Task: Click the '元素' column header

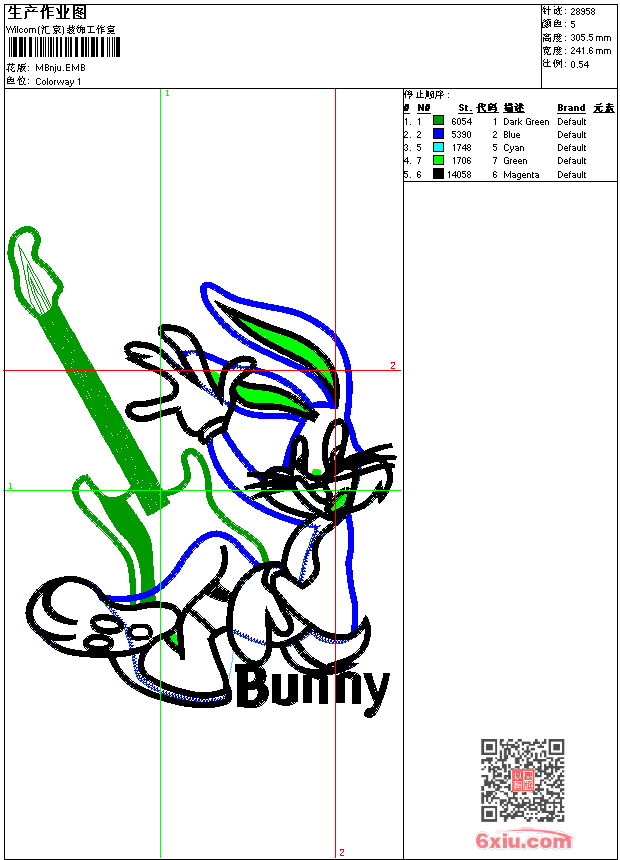Action: point(604,108)
